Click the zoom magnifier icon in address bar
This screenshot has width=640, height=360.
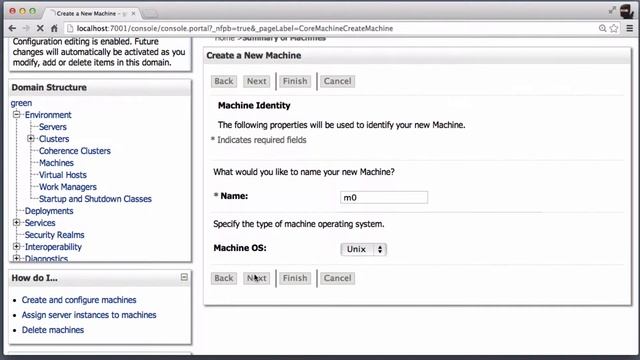click(602, 28)
